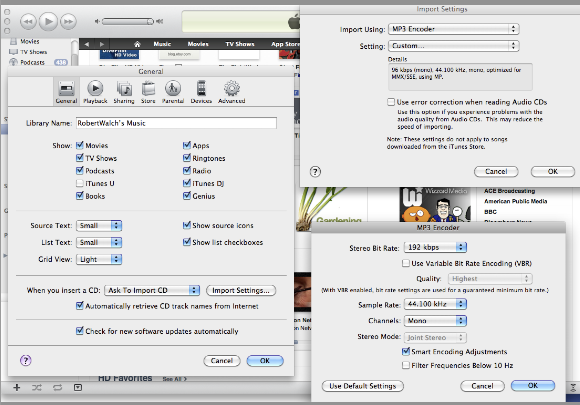580x405 pixels.
Task: Open the Sample Rate dropdown
Action: coord(435,304)
